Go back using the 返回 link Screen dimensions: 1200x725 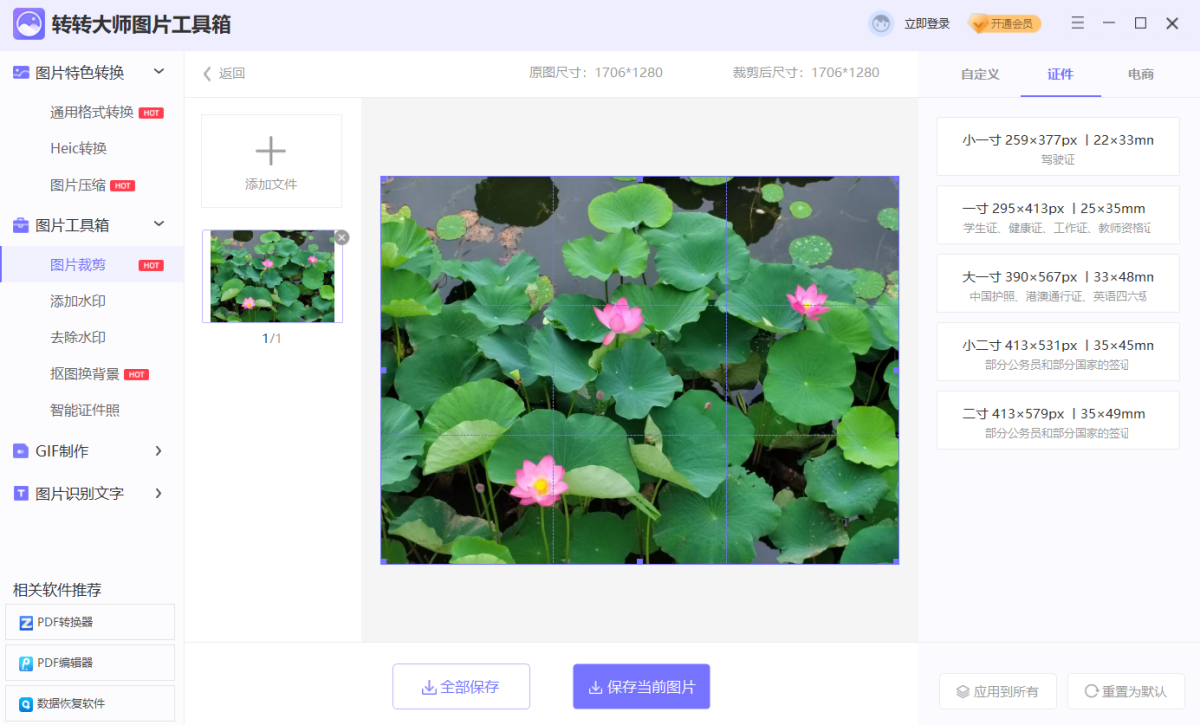tap(224, 73)
